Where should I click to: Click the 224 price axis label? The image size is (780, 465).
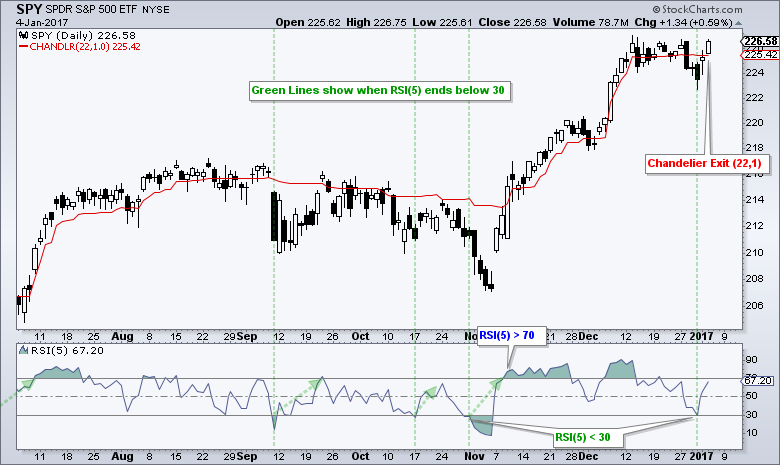tap(755, 73)
